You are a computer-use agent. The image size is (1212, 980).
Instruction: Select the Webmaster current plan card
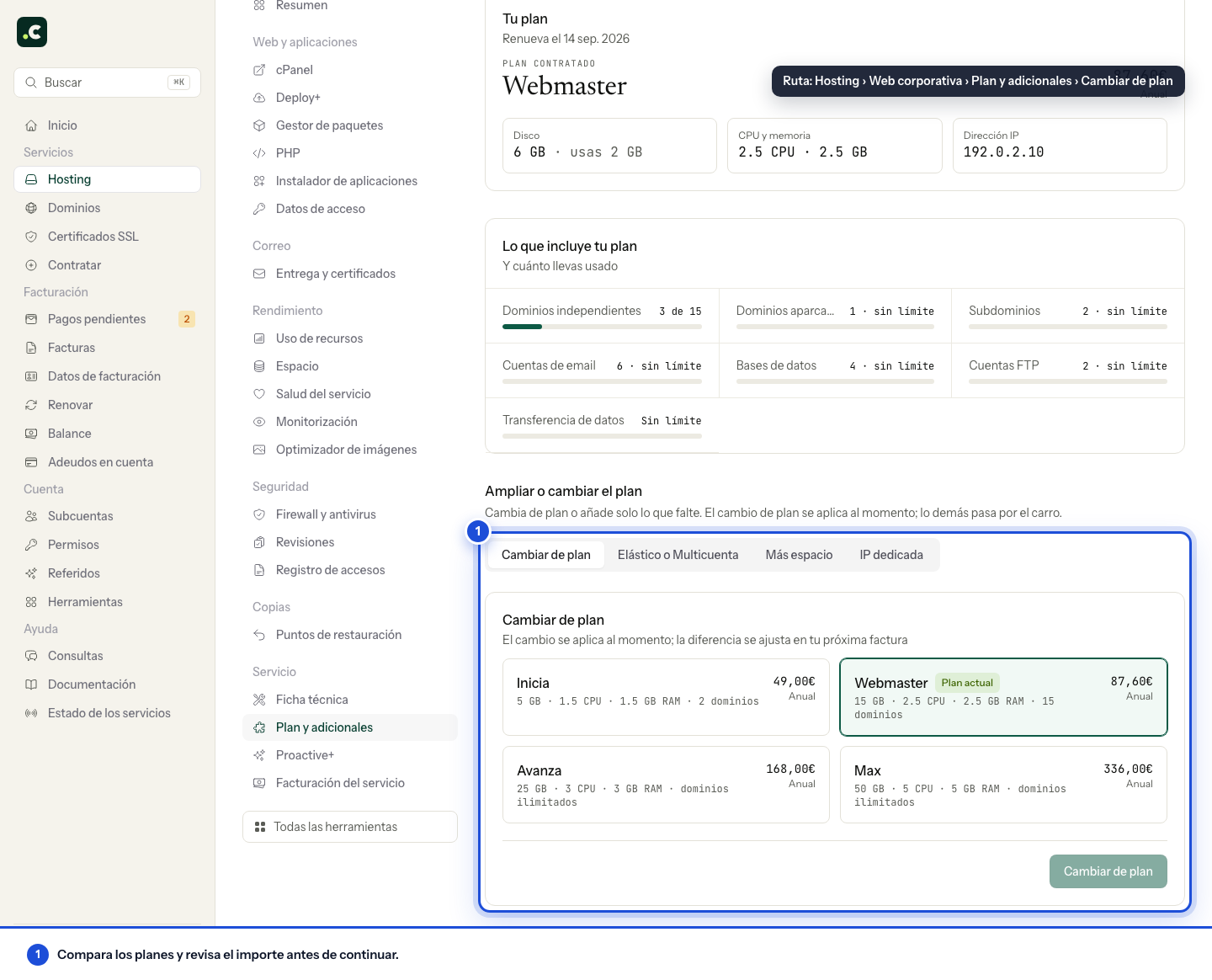(x=1003, y=697)
